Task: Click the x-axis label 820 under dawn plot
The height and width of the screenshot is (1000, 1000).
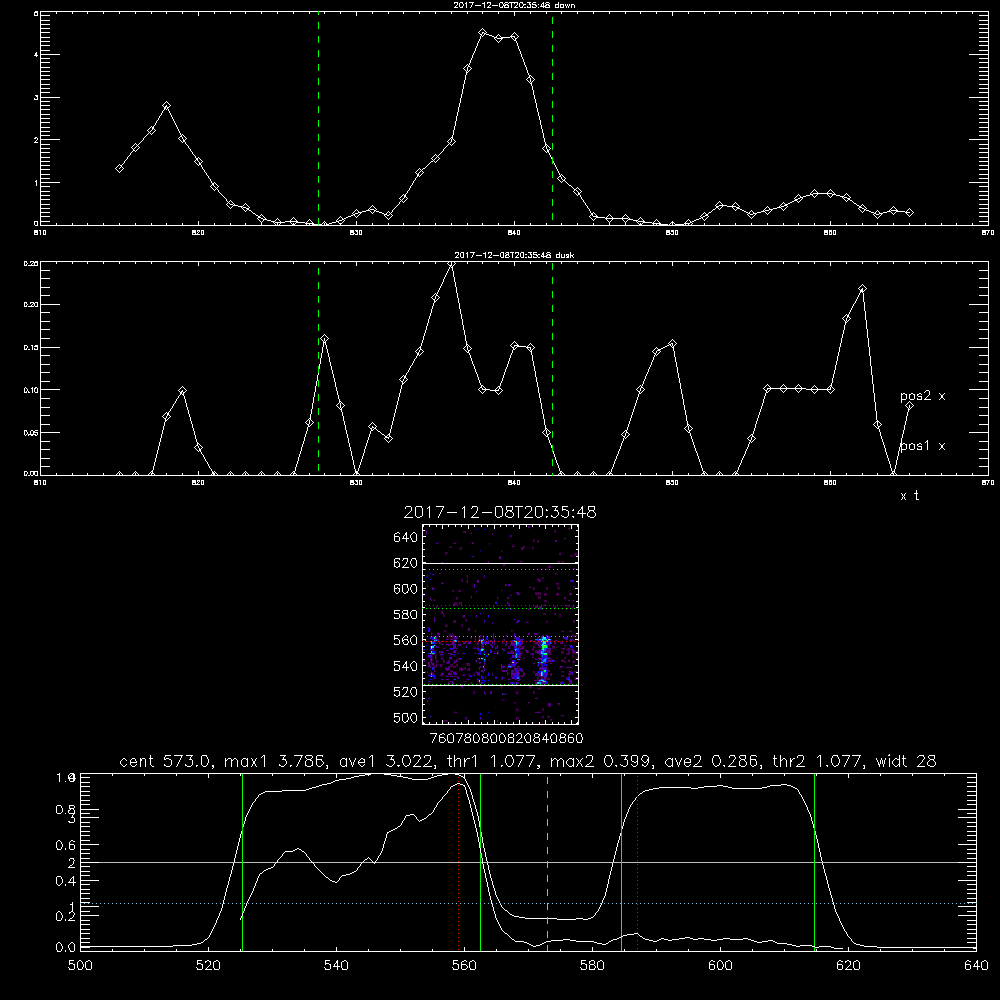Action: [198, 233]
